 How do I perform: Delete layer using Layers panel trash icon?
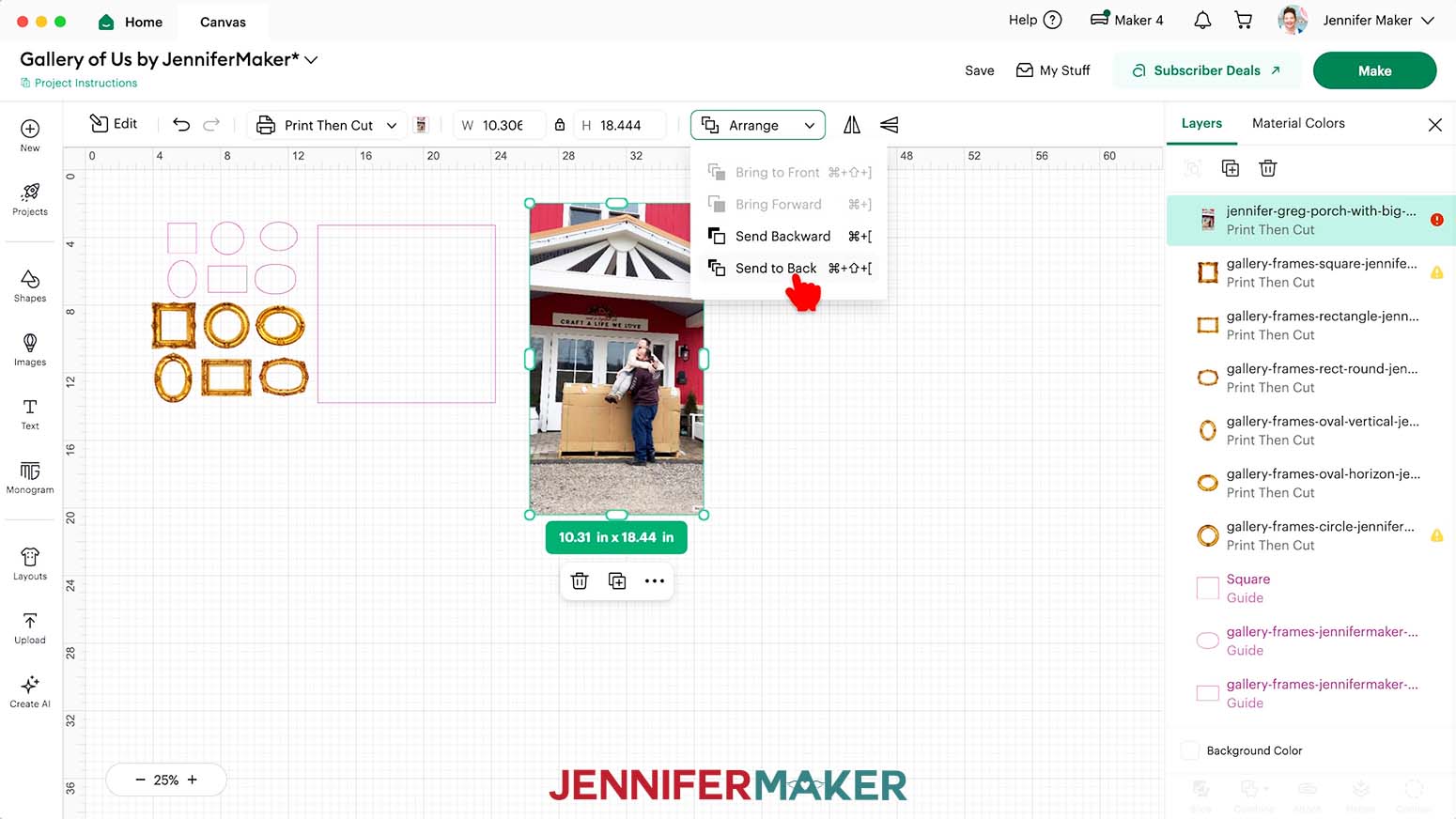click(x=1268, y=168)
